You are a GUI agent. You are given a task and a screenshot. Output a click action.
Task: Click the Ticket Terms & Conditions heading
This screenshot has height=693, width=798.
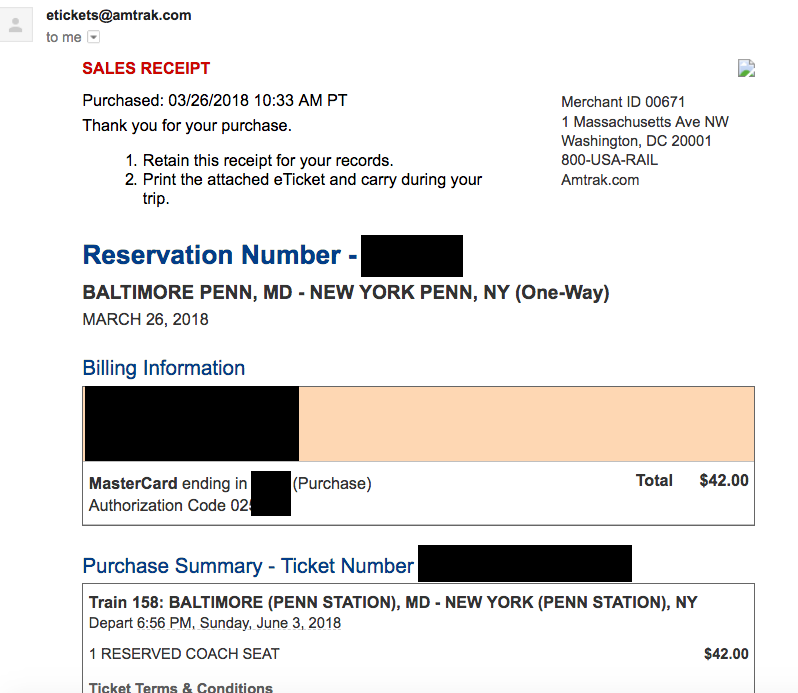[x=181, y=687]
